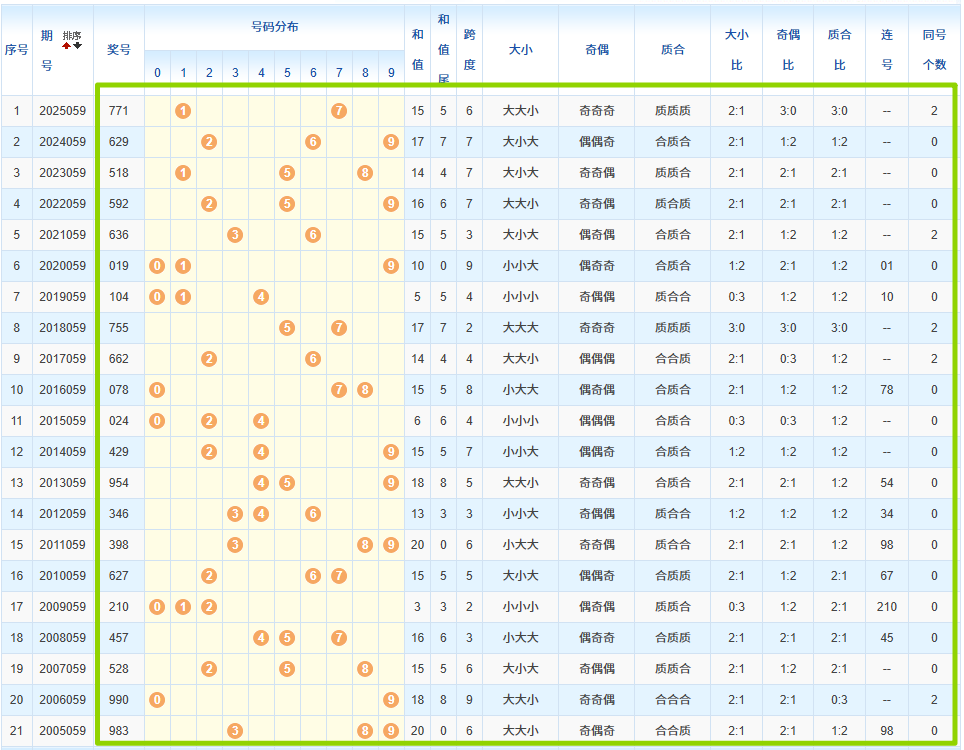Viewport: 964px width, 750px height.
Task: Click the 跨度 column header
Action: click(x=469, y=49)
